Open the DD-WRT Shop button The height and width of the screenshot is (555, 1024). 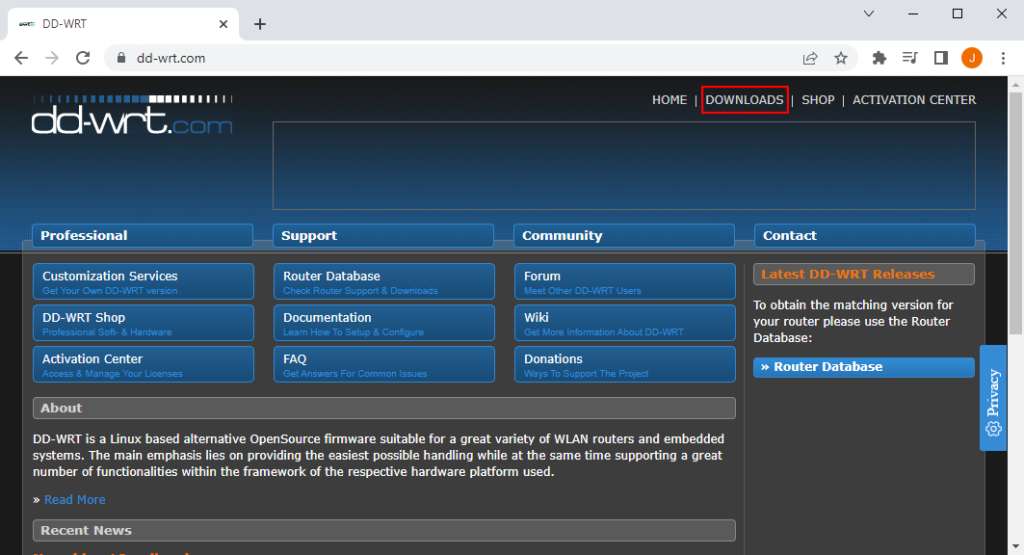click(143, 323)
